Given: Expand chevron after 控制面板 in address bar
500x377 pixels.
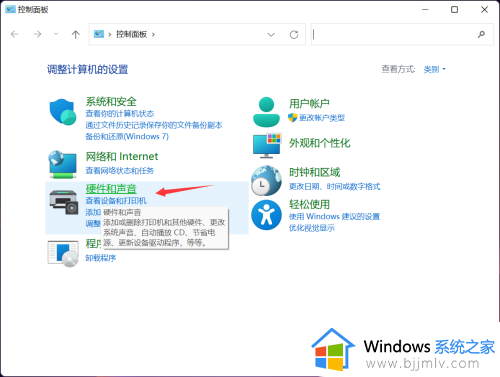Looking at the screenshot, I should [x=153, y=34].
